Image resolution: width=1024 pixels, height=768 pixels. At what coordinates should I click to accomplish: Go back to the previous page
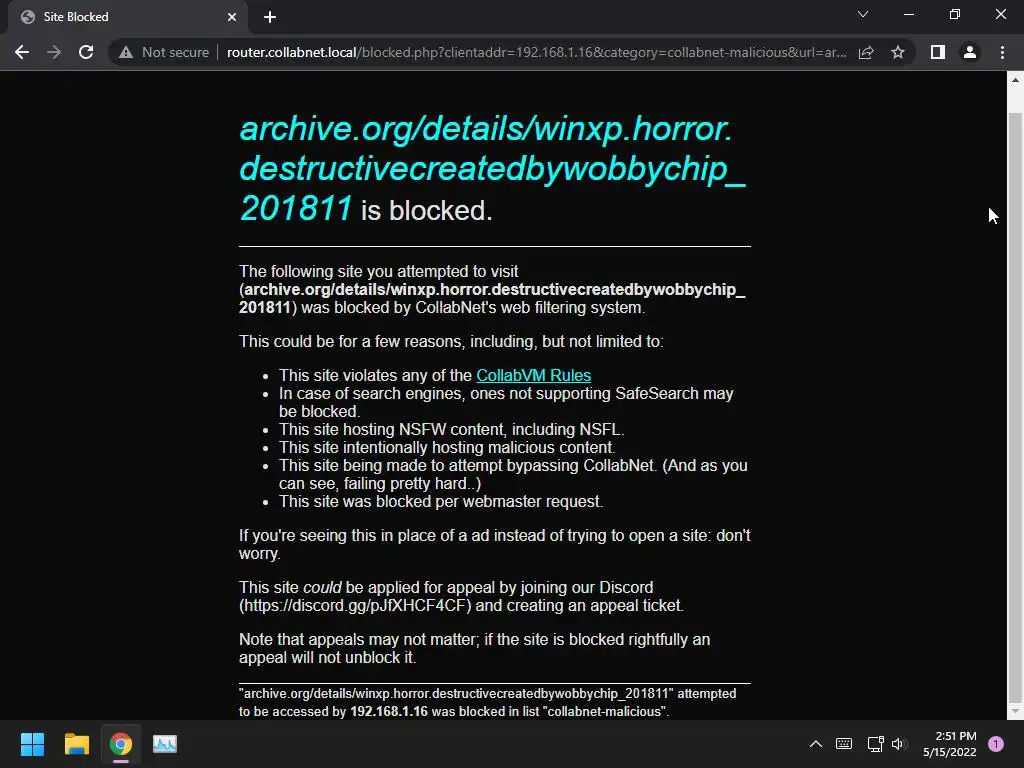click(22, 52)
